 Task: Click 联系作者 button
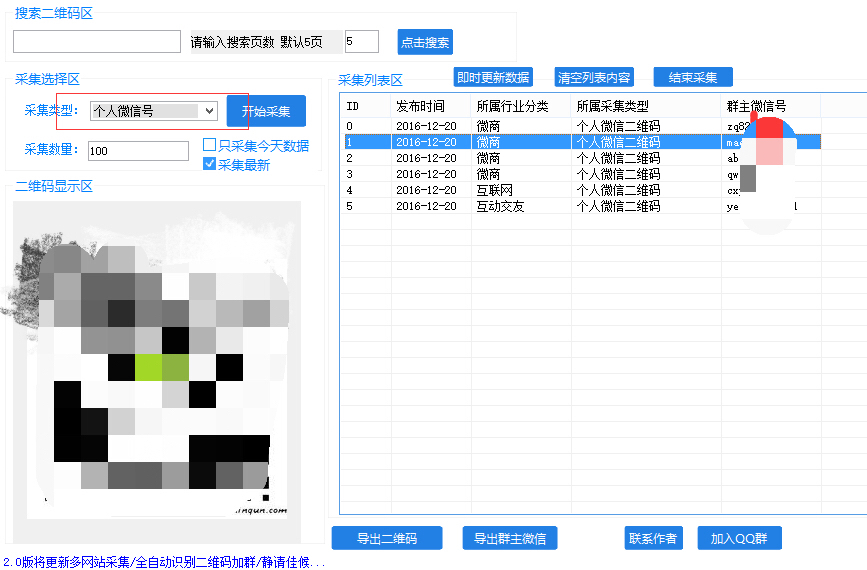point(654,538)
